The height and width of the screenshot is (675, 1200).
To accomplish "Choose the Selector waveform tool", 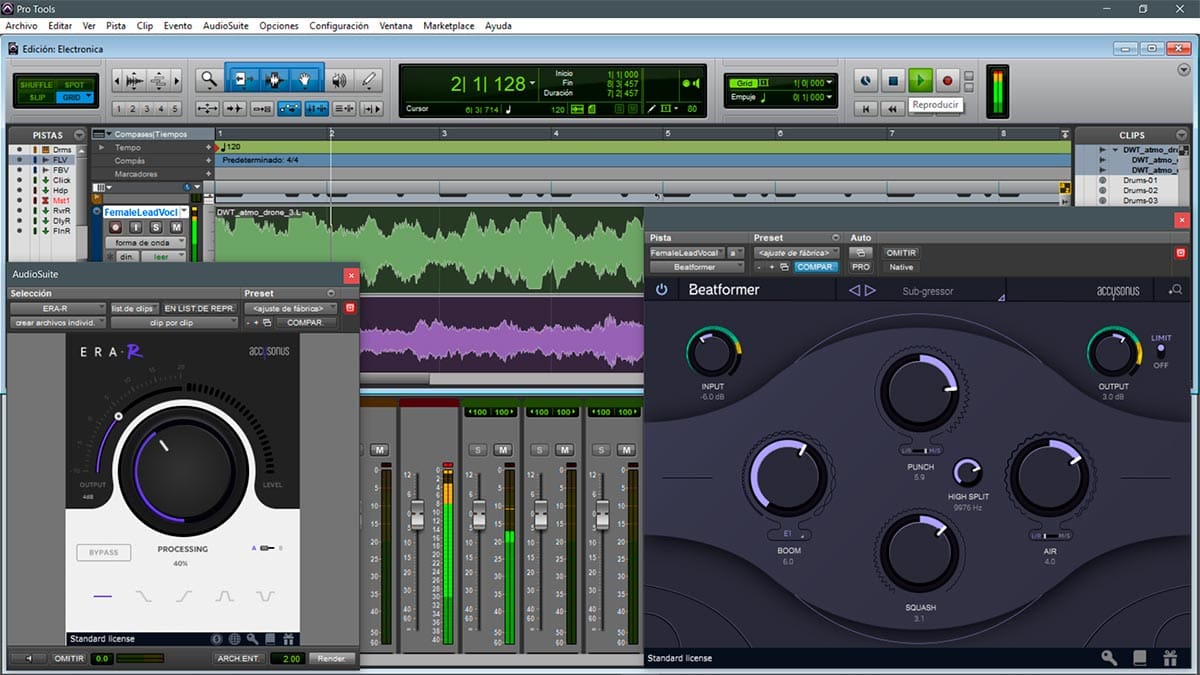I will click(x=273, y=80).
